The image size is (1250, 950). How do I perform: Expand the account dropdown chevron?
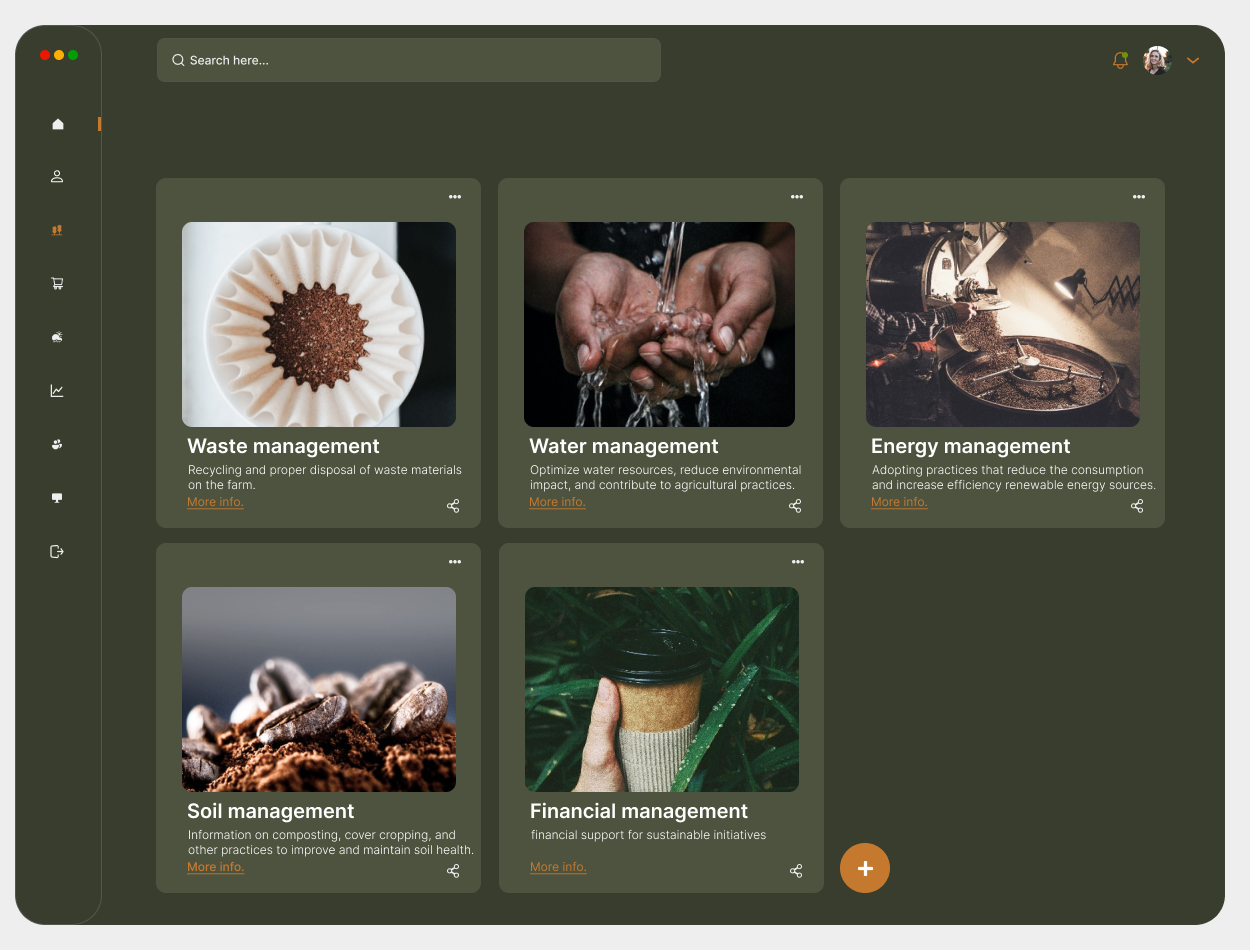coord(1193,61)
